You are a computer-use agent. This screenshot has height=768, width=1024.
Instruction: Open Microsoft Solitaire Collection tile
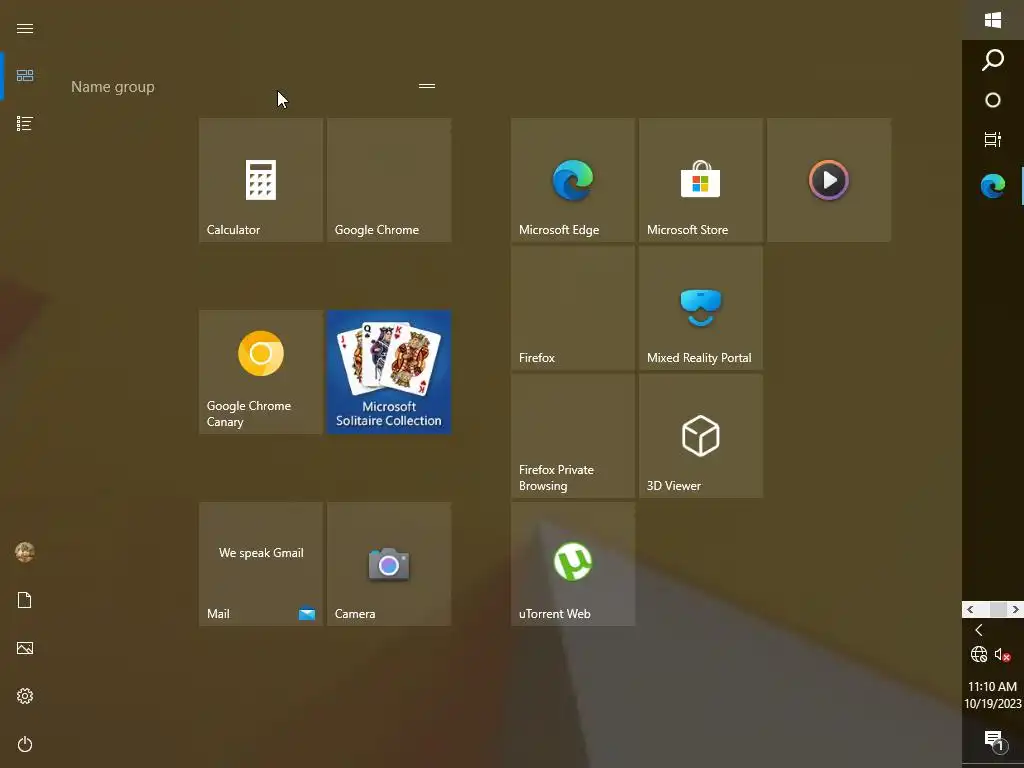[389, 372]
